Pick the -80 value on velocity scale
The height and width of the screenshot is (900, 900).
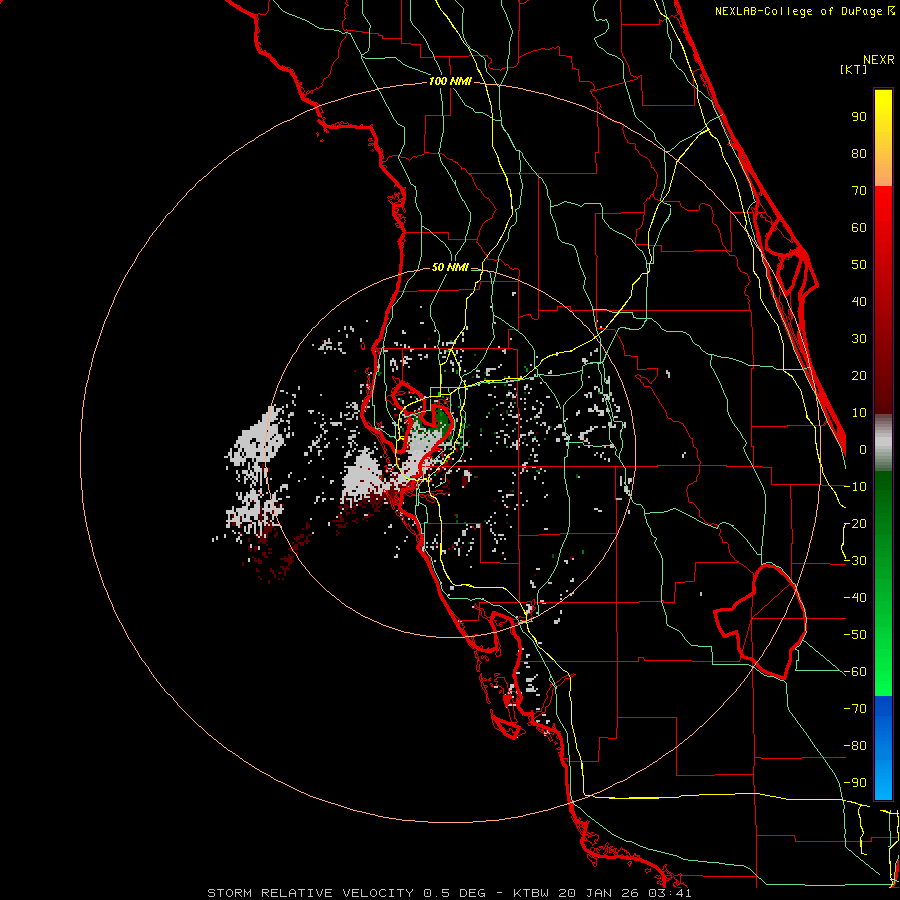coord(855,746)
